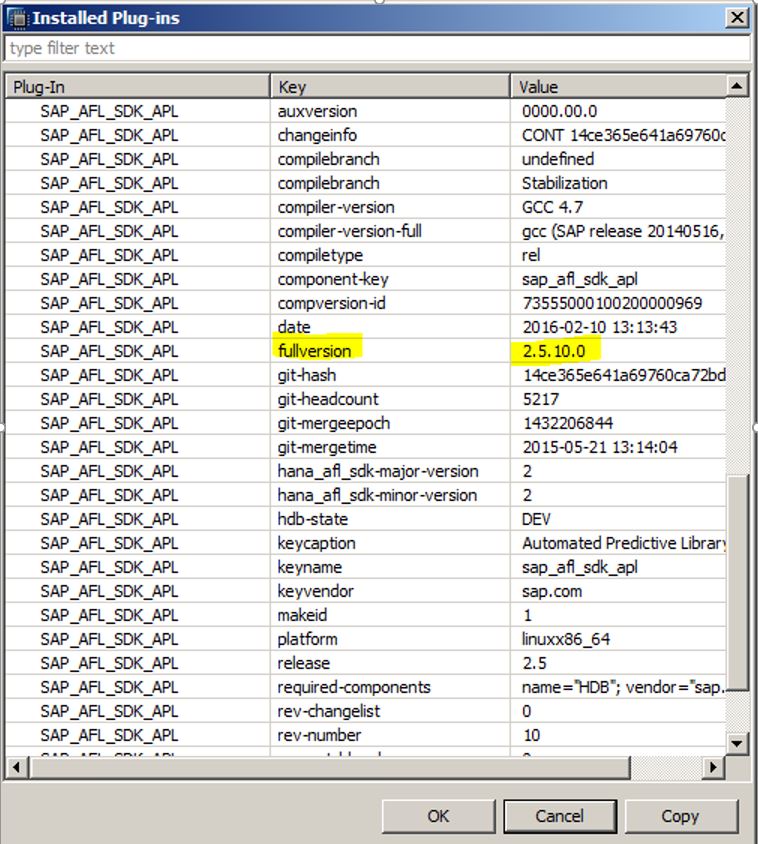Screen dimensions: 758x844
Task: Select the changeinfo key cell
Action: click(390, 135)
